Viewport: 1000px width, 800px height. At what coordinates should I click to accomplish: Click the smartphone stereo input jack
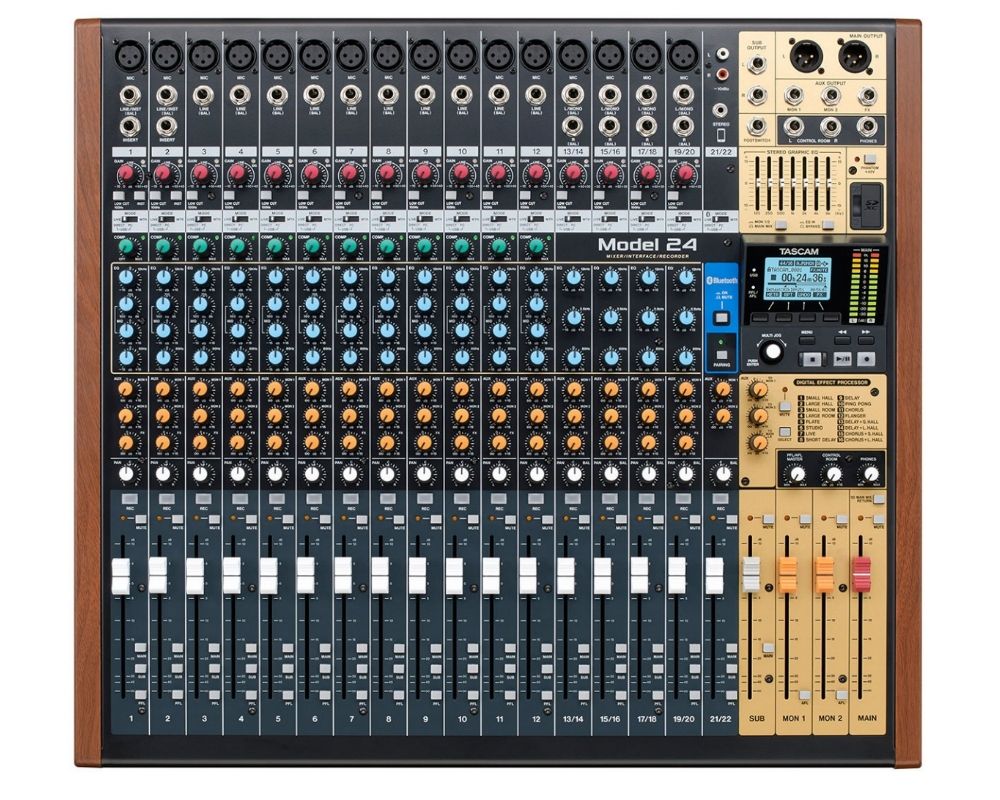pos(720,111)
